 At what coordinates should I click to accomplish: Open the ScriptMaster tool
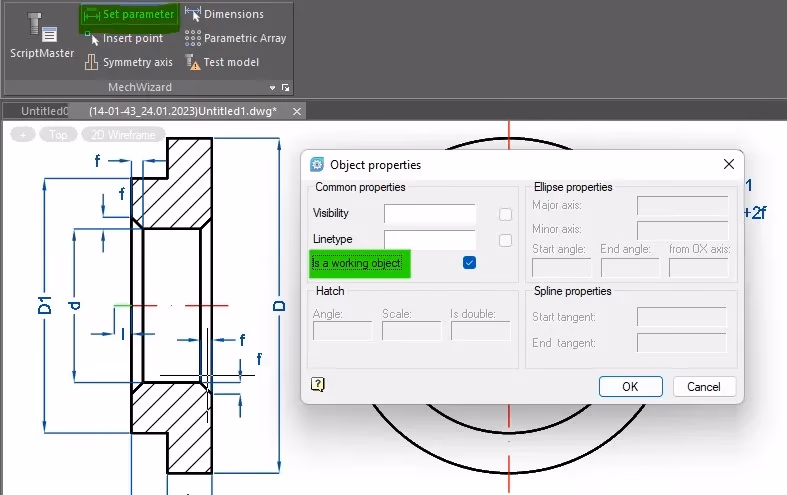click(x=42, y=36)
